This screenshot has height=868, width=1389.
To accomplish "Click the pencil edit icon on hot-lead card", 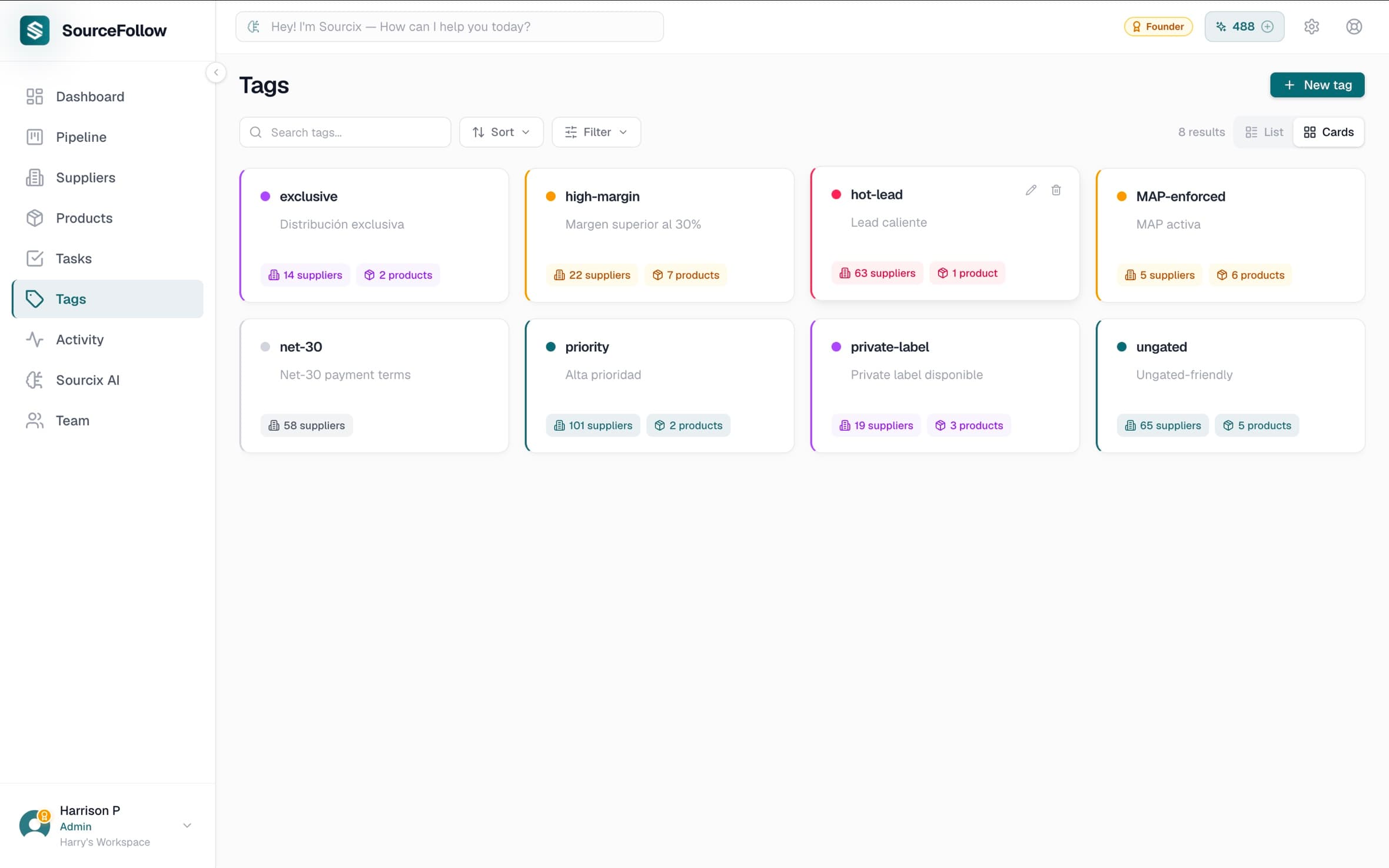I will pyautogui.click(x=1031, y=190).
